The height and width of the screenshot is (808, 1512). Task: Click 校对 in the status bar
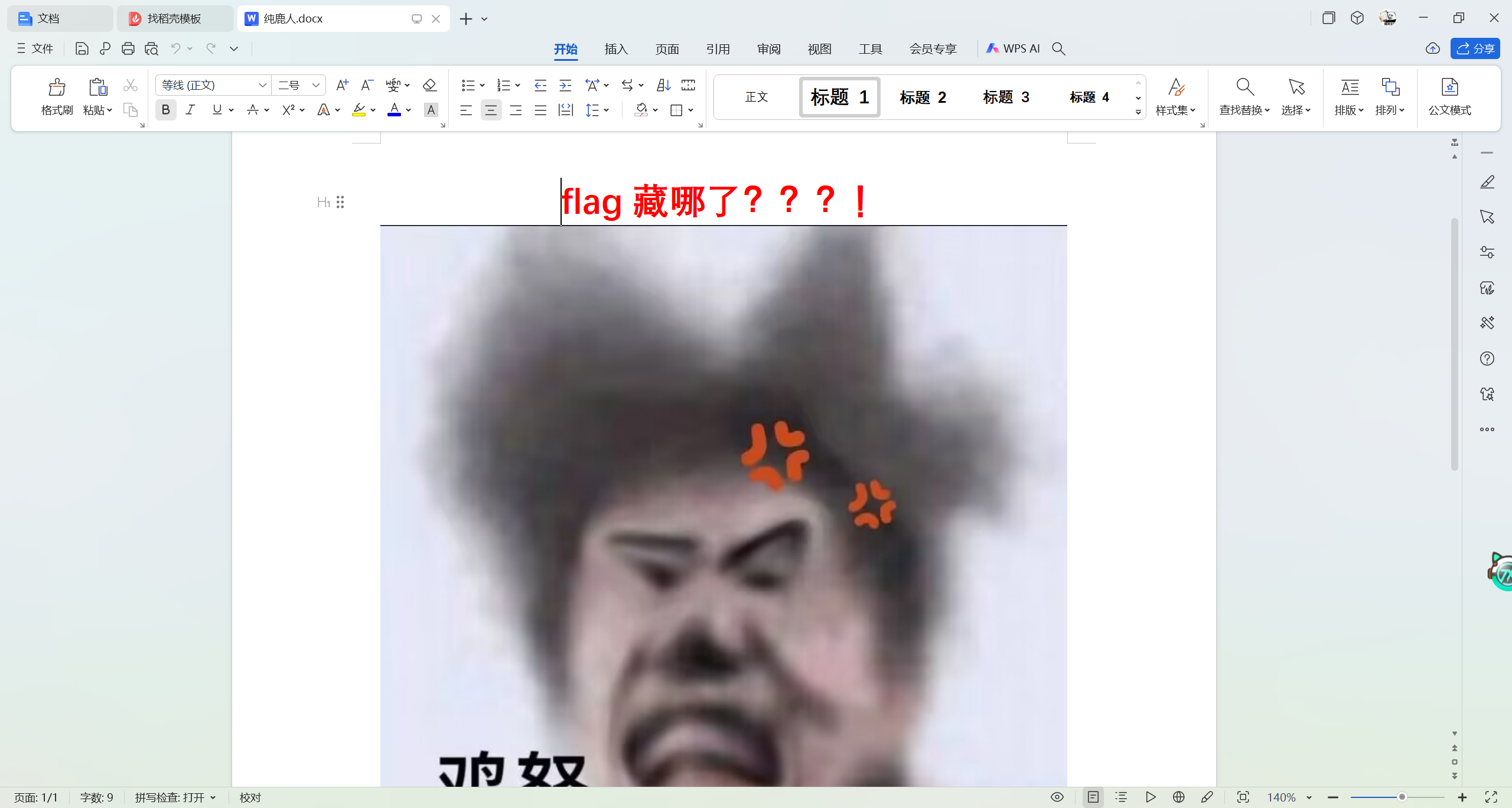[250, 797]
